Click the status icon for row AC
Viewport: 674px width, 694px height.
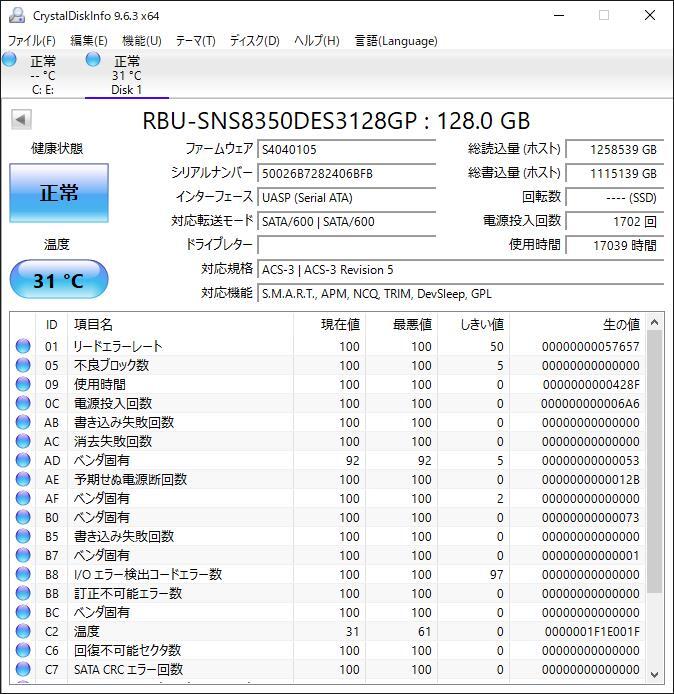pos(23,441)
